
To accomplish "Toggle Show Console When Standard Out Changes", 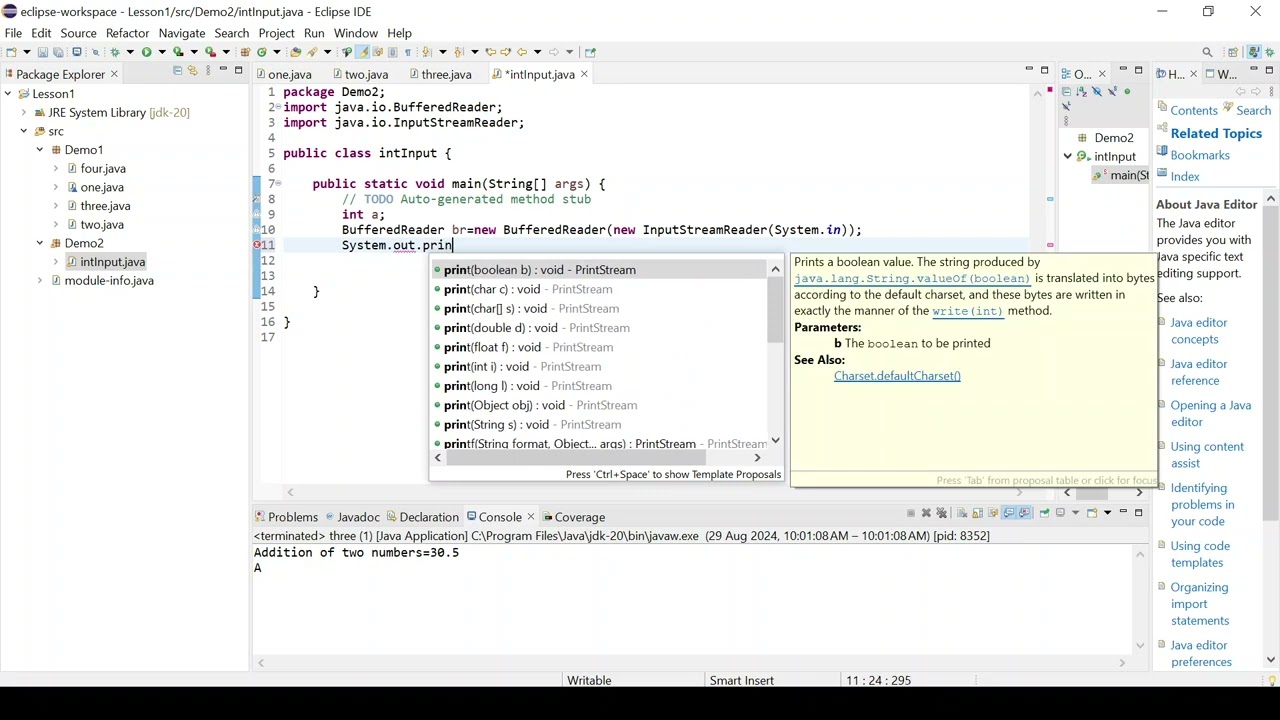I will [1009, 513].
